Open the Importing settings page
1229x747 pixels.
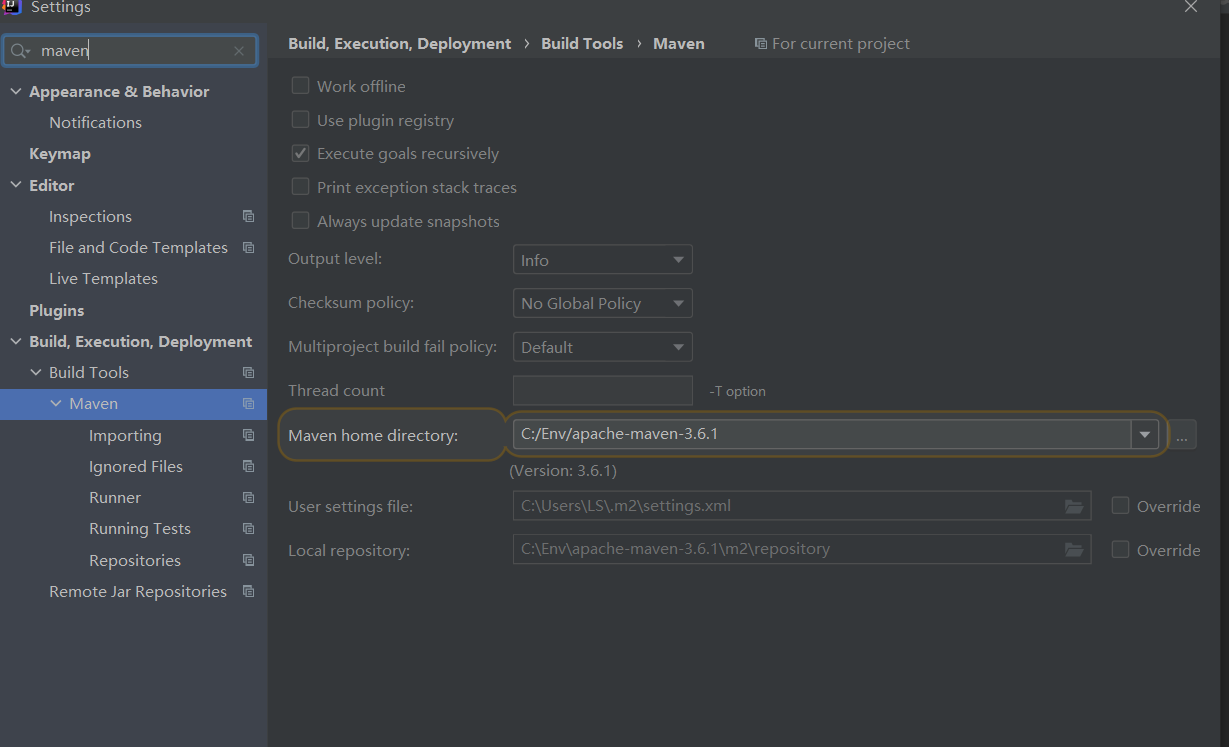coord(125,436)
